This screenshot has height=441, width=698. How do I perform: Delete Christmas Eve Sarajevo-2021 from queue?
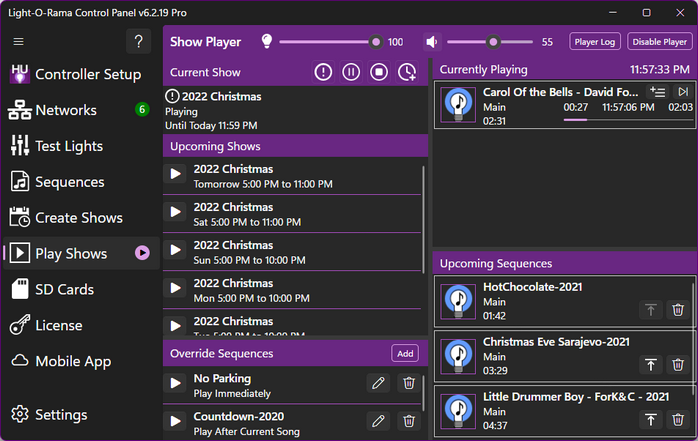[x=678, y=365]
